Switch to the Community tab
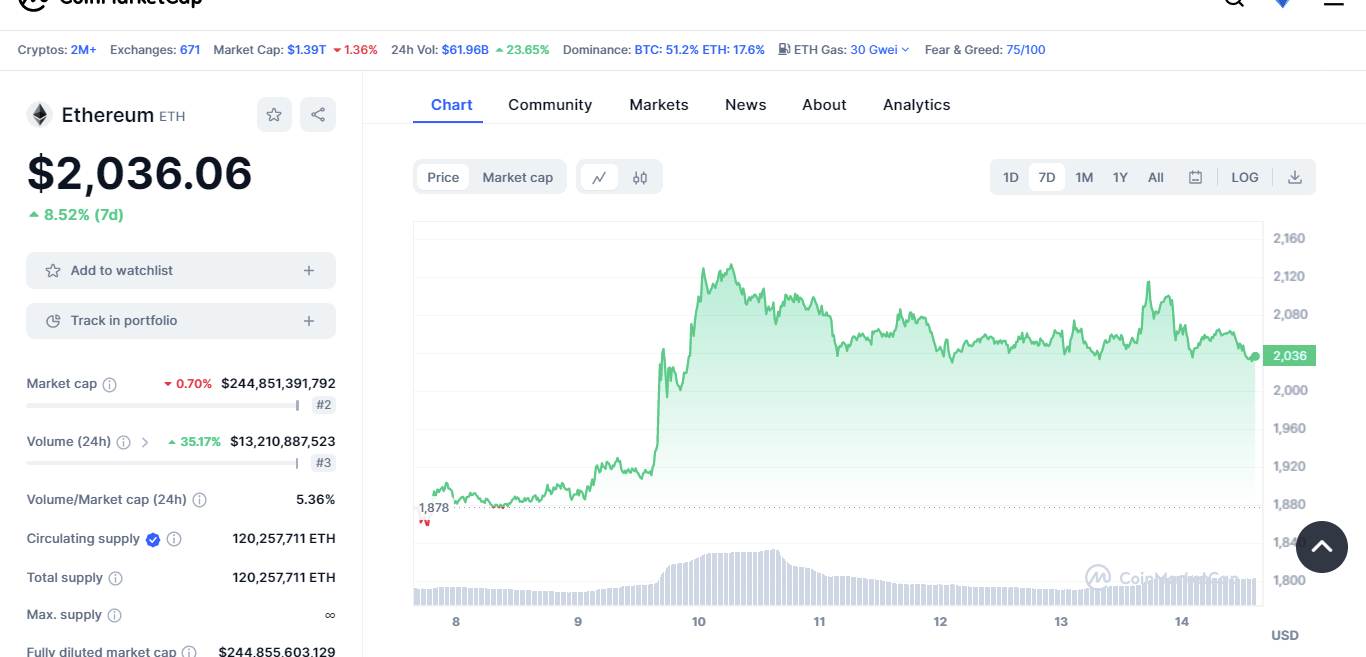This screenshot has height=657, width=1366. click(x=550, y=105)
